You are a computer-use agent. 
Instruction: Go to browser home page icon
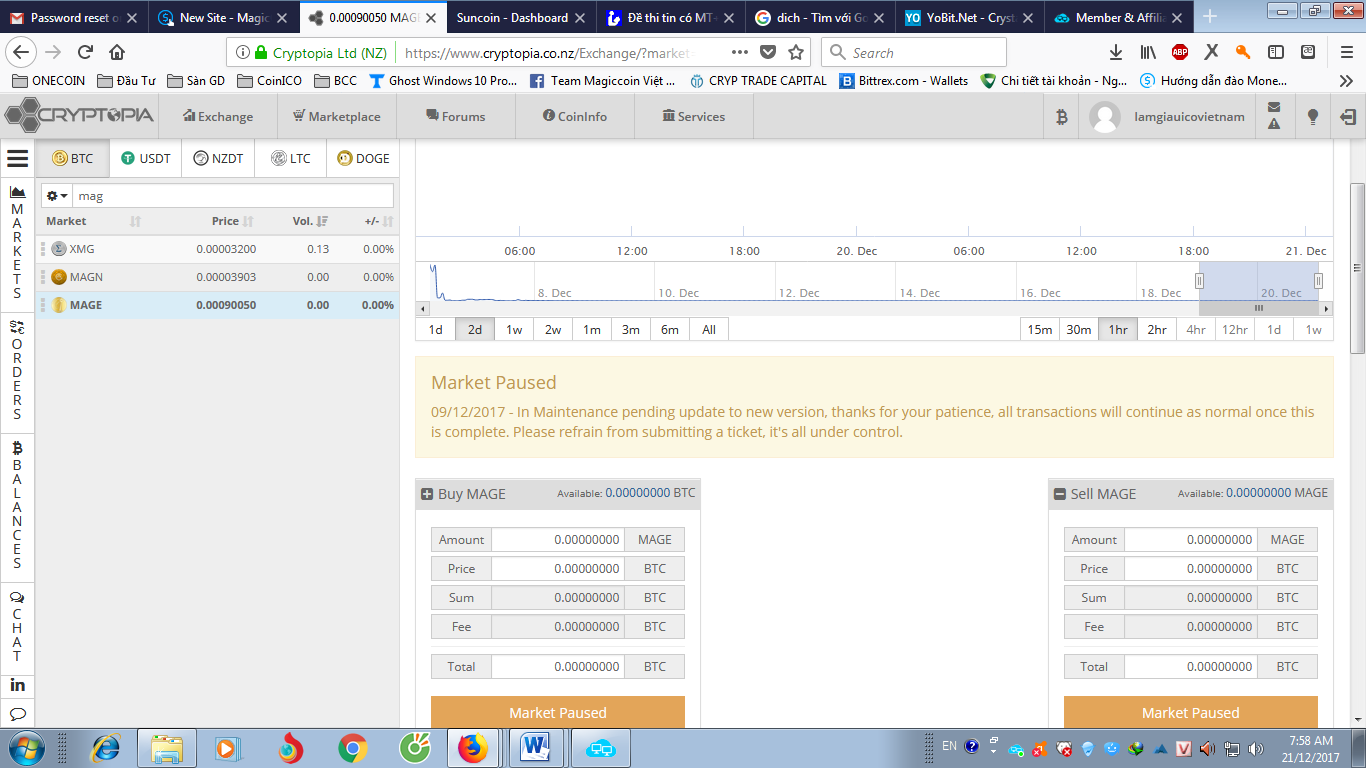pyautogui.click(x=117, y=53)
